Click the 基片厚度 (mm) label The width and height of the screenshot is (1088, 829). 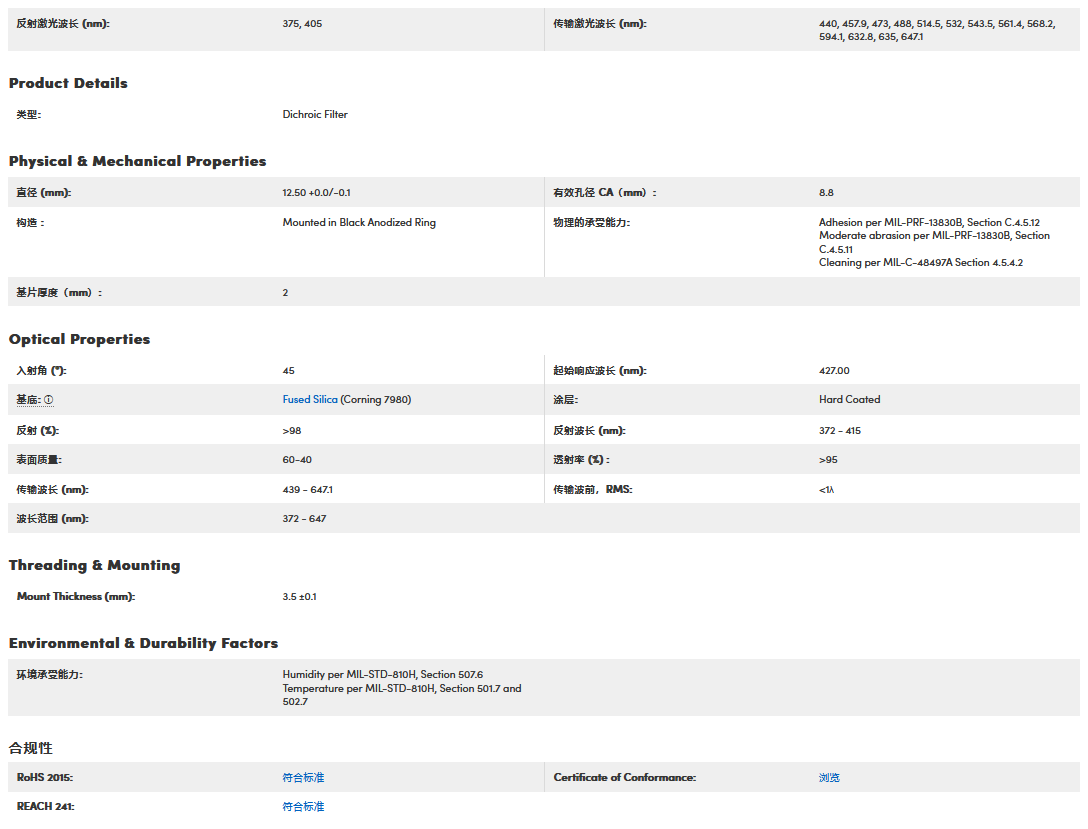point(59,293)
